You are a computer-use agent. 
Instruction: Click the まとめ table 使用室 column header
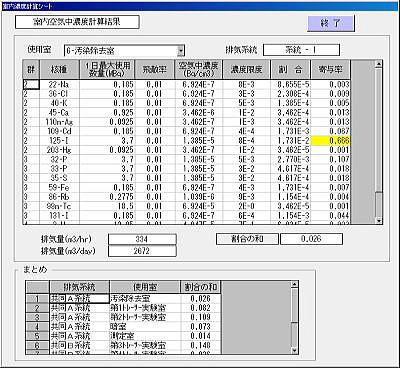[145, 287]
